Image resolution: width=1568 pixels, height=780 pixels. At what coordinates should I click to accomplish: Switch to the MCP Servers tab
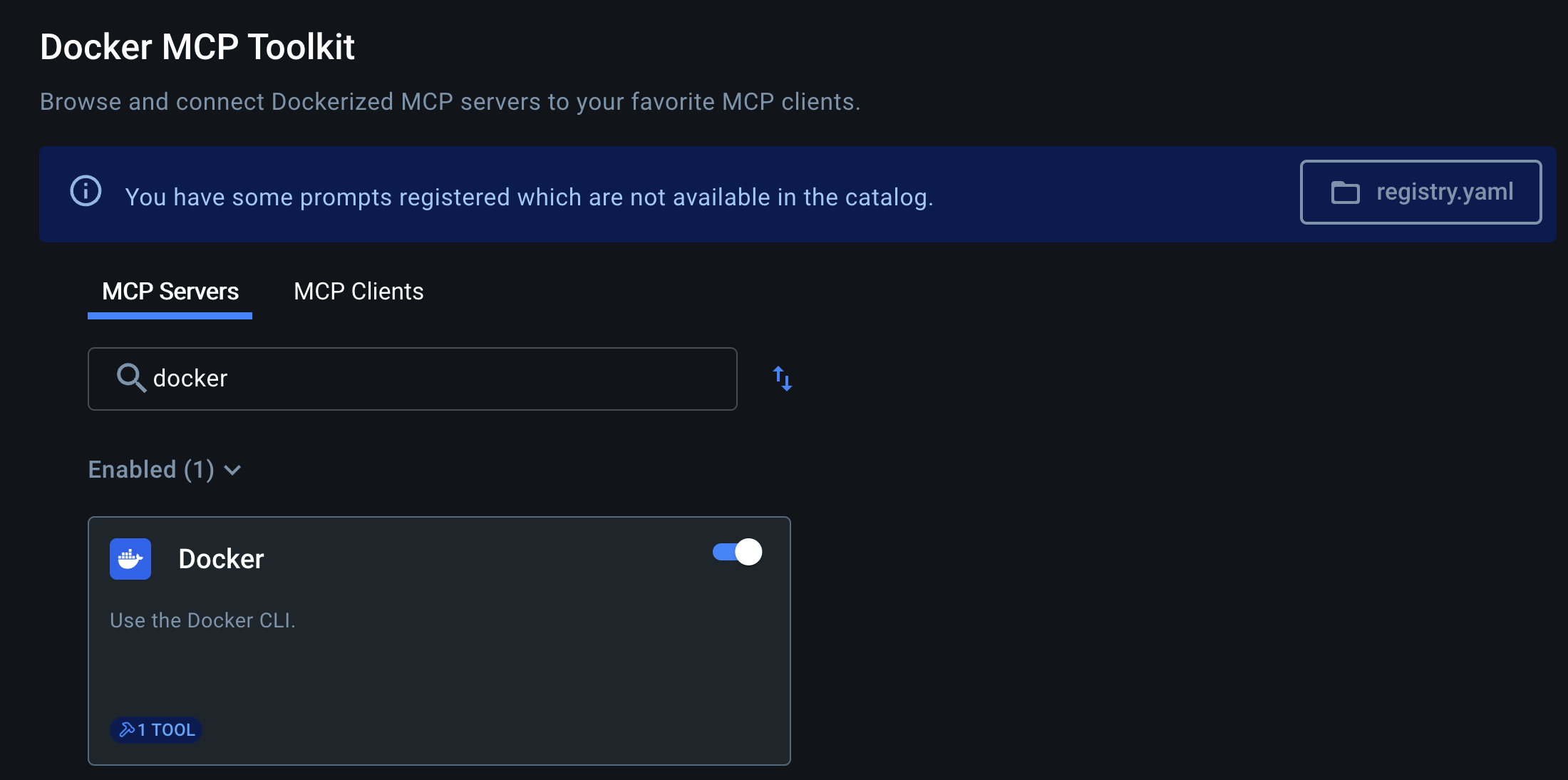pyautogui.click(x=170, y=292)
